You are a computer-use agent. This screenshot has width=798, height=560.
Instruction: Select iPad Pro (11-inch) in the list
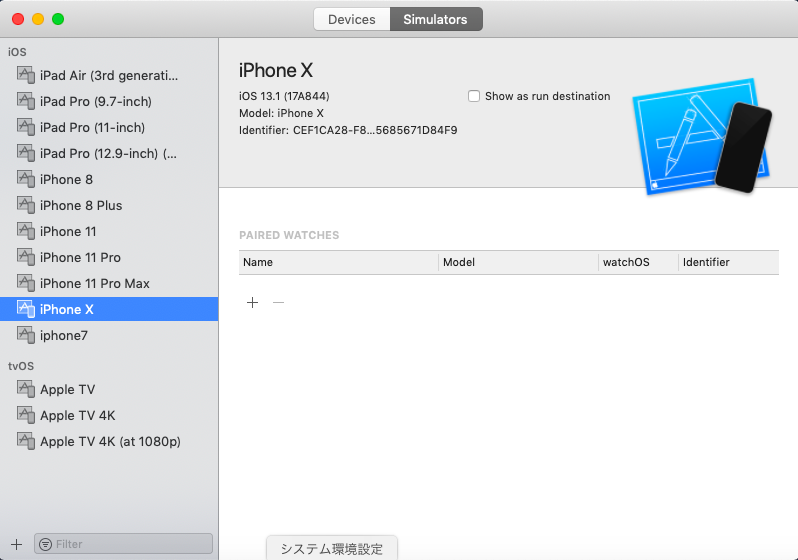tap(109, 127)
